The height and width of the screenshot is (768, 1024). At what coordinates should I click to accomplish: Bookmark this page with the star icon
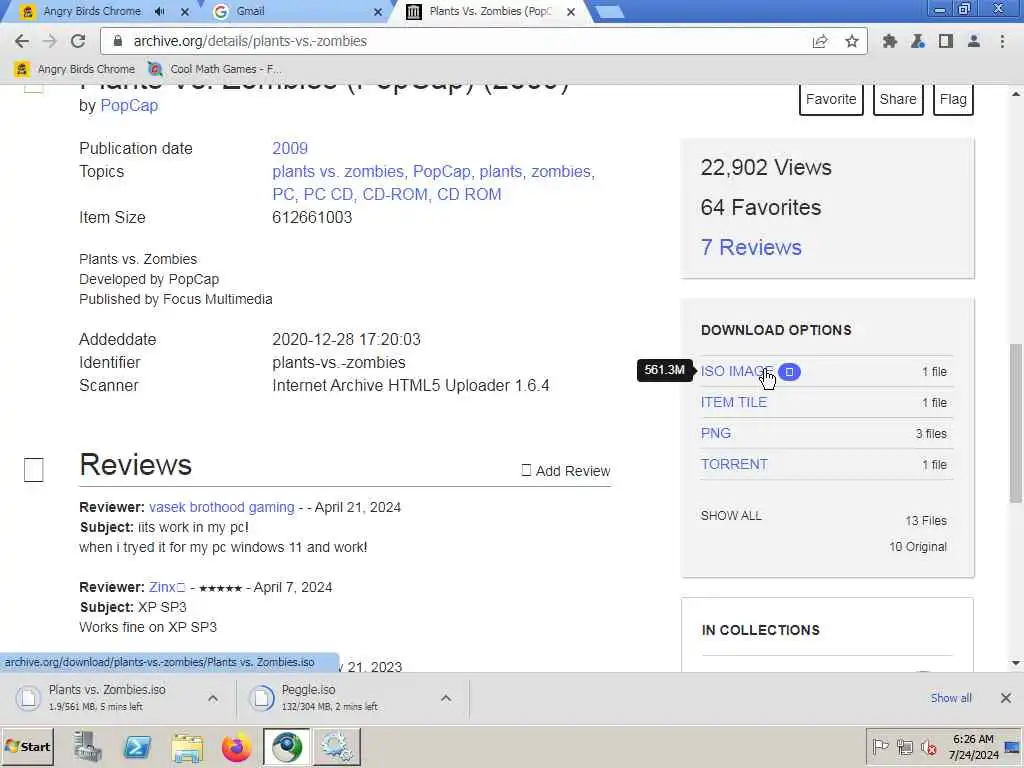pos(852,41)
